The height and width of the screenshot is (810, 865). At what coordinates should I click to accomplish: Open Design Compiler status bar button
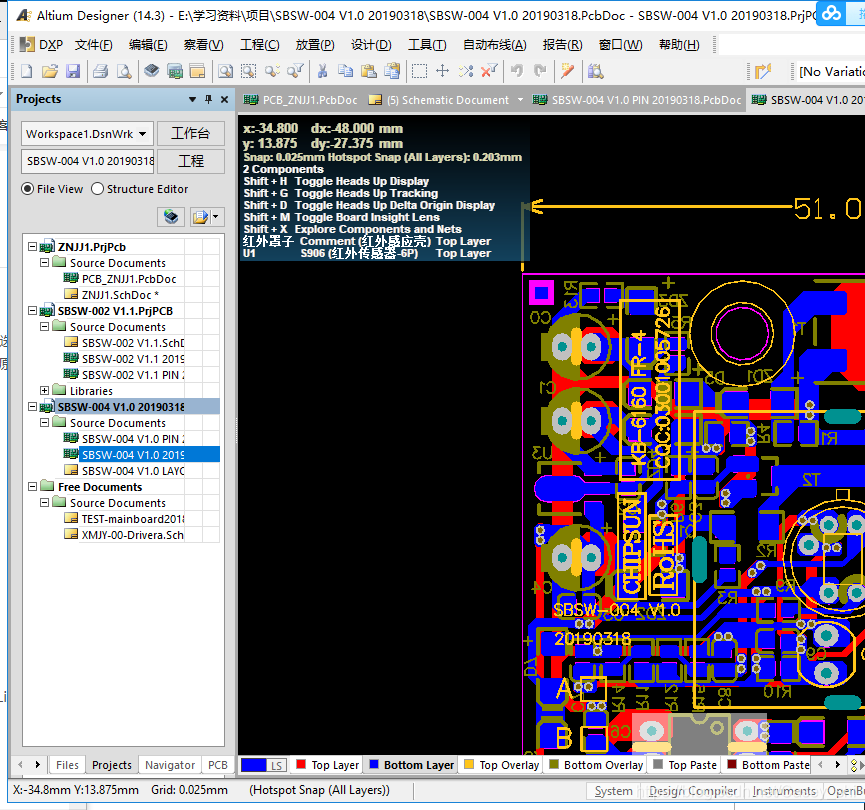[693, 791]
